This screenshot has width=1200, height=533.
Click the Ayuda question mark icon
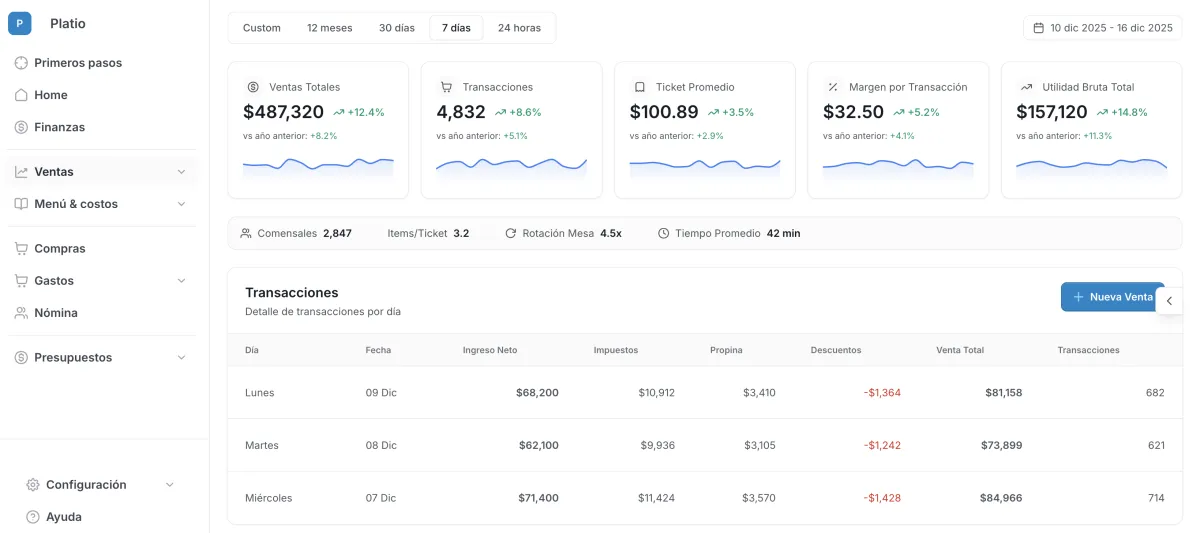[33, 517]
